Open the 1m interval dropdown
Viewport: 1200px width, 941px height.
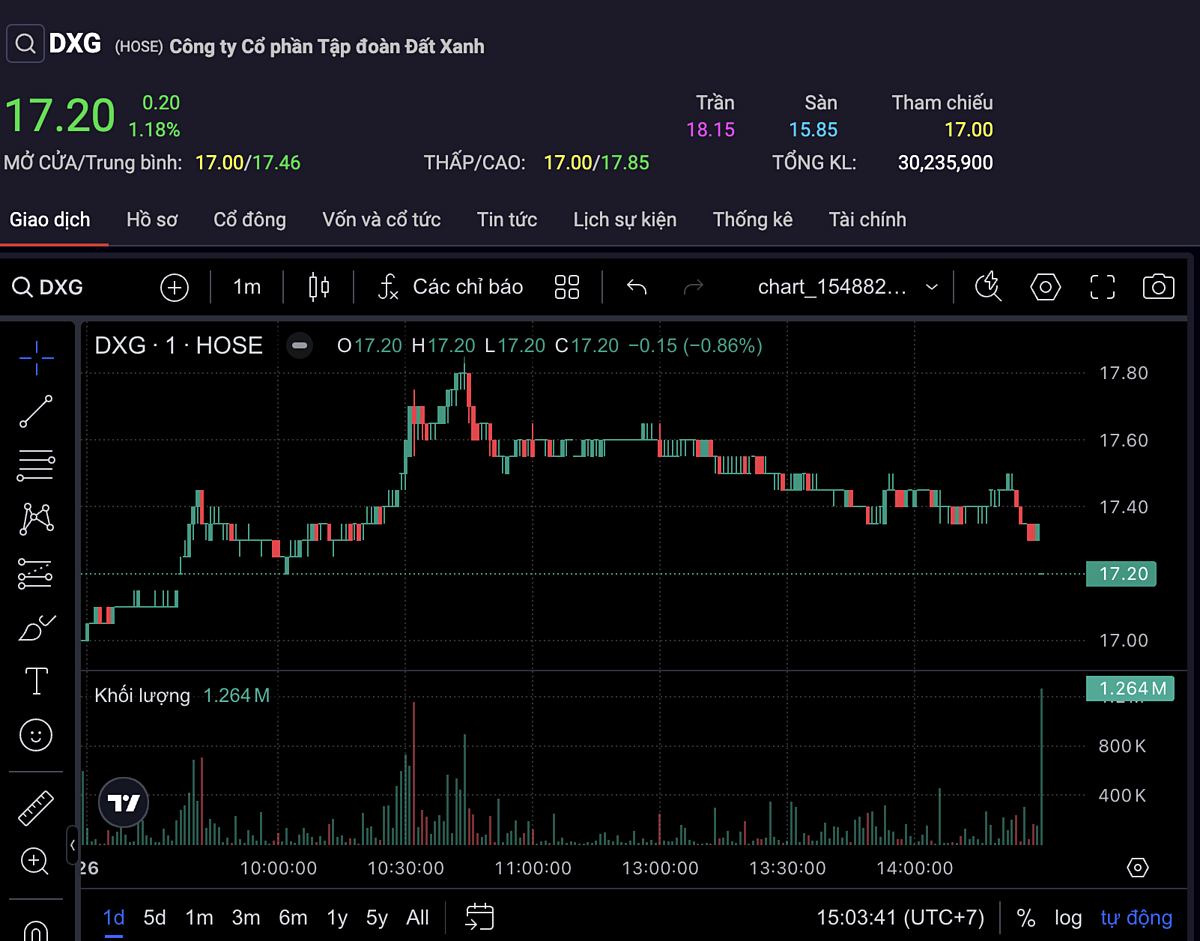[247, 288]
